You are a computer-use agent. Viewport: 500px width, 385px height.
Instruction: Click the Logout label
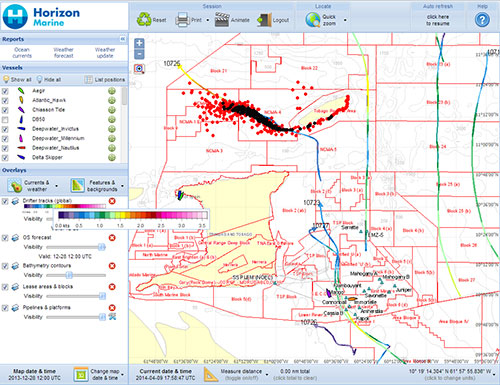coord(281,20)
